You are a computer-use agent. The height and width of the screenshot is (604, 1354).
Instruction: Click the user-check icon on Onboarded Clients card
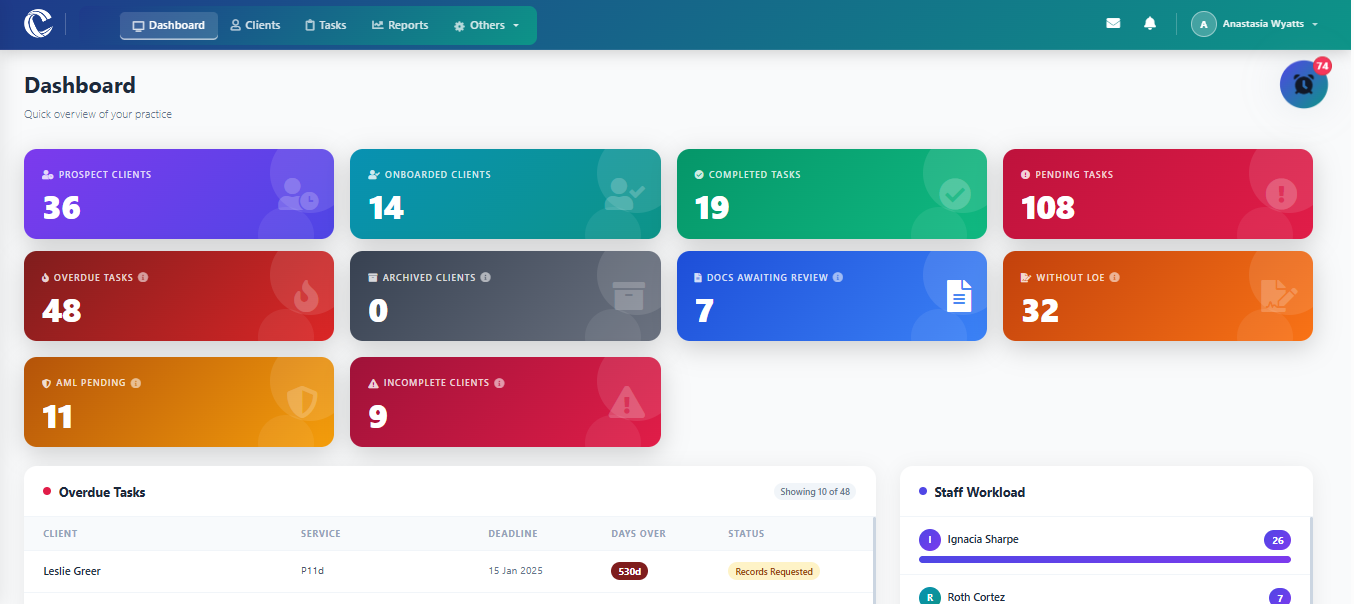[625, 194]
